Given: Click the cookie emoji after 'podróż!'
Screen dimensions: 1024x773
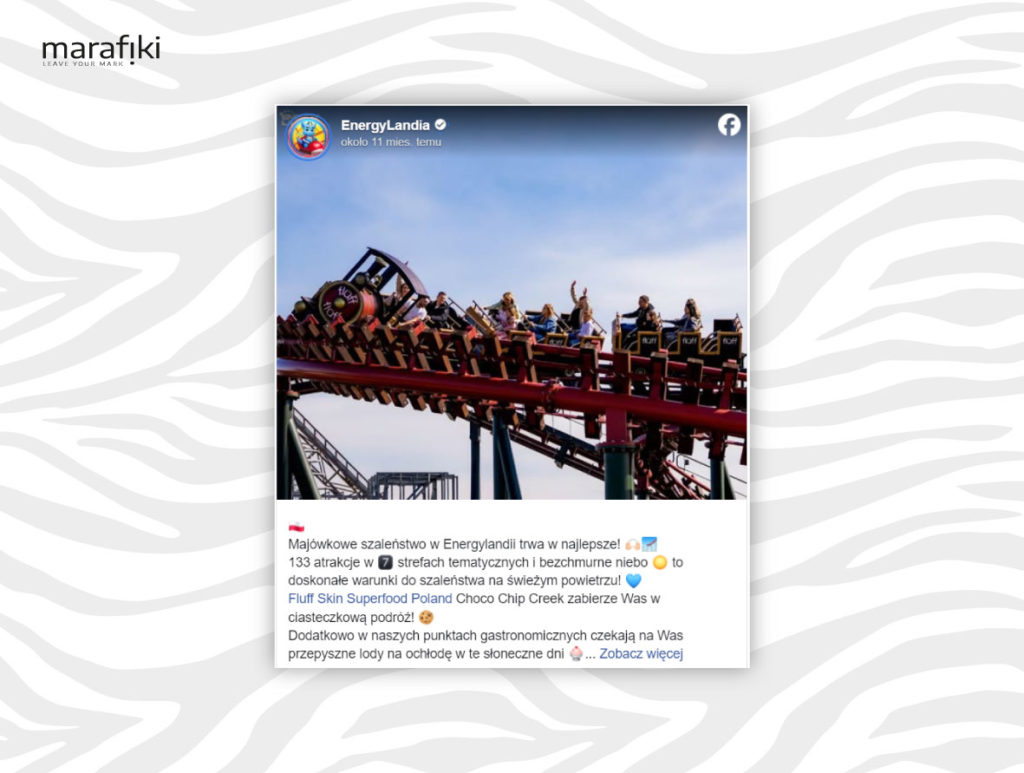Looking at the screenshot, I should tap(426, 617).
